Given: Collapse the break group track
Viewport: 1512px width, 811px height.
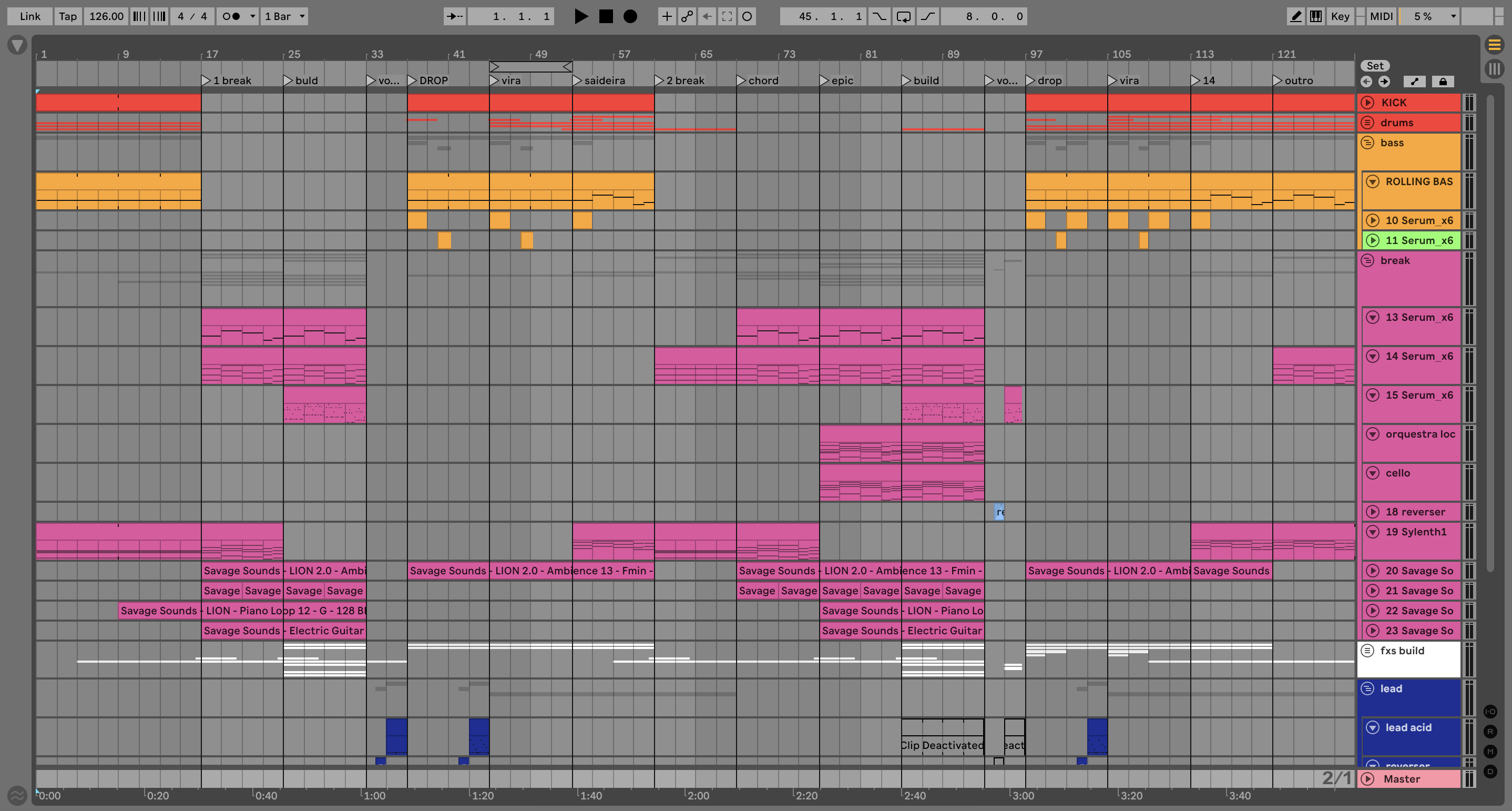Looking at the screenshot, I should [x=1367, y=260].
